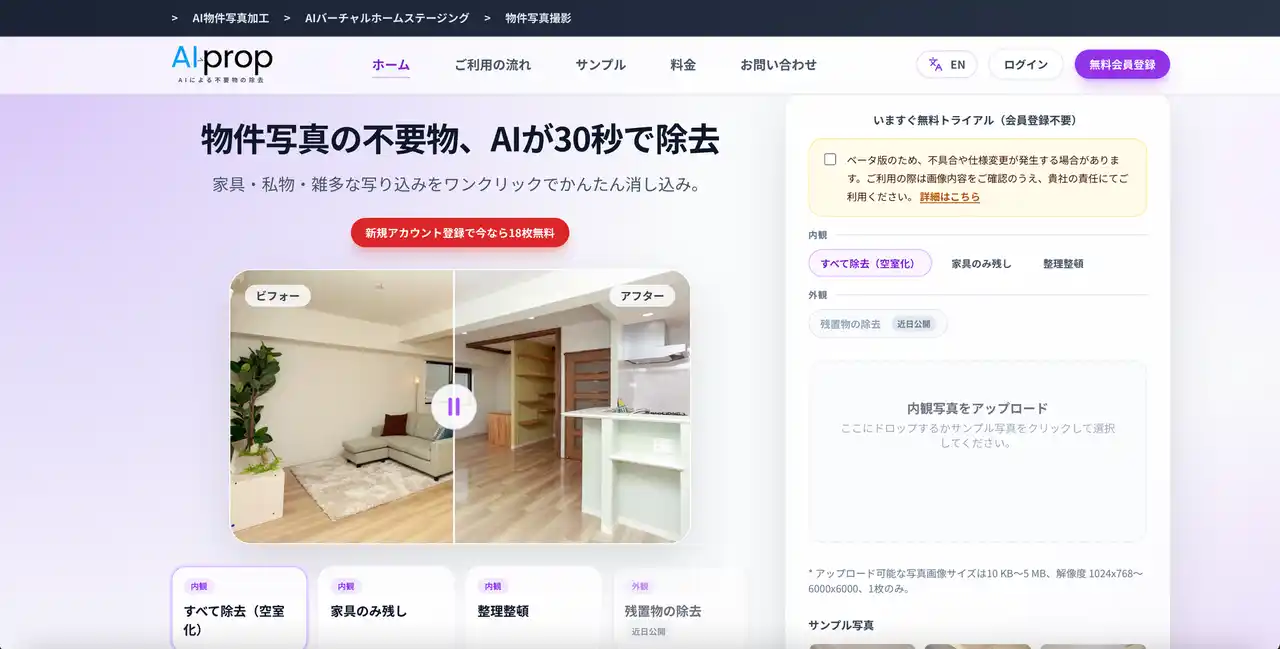Select すべて除去（空室化） option chip
The image size is (1280, 649).
(x=869, y=263)
